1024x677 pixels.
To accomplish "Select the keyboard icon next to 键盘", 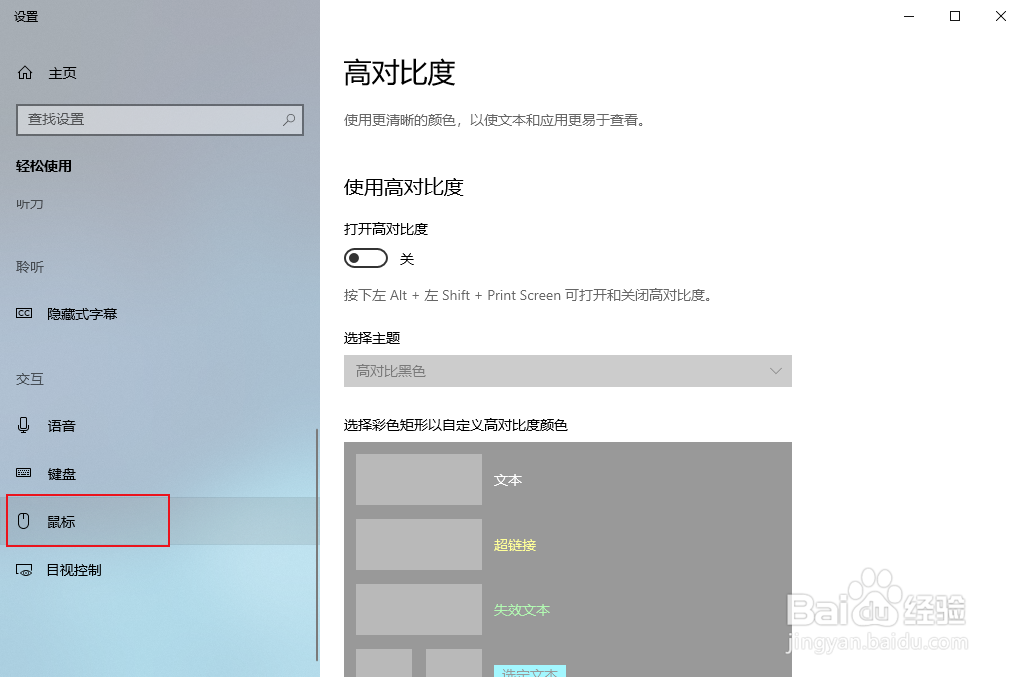I will click(x=23, y=473).
